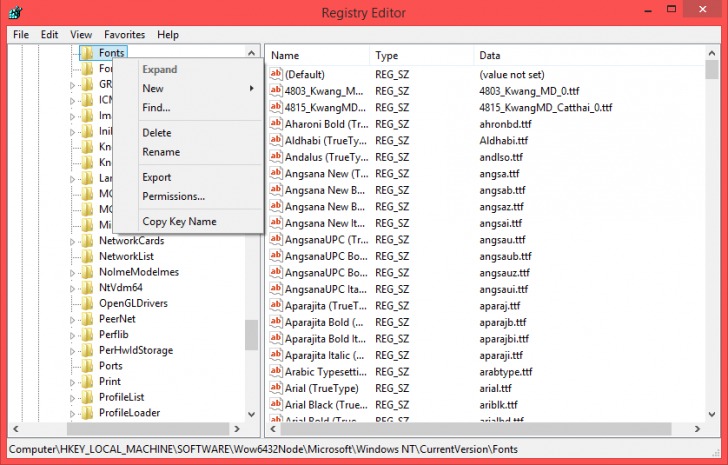Expand the NoImeModeImes key
The width and height of the screenshot is (728, 465).
pos(72,273)
